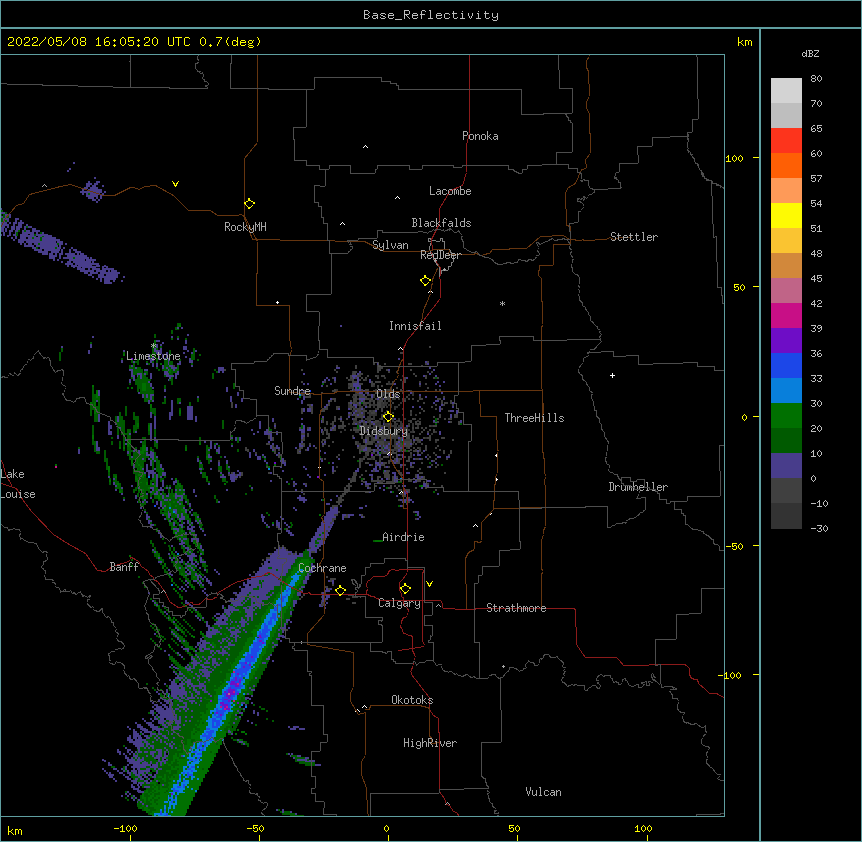The image size is (862, 842).
Task: Click the RockyMH label
Action: pyautogui.click(x=245, y=227)
